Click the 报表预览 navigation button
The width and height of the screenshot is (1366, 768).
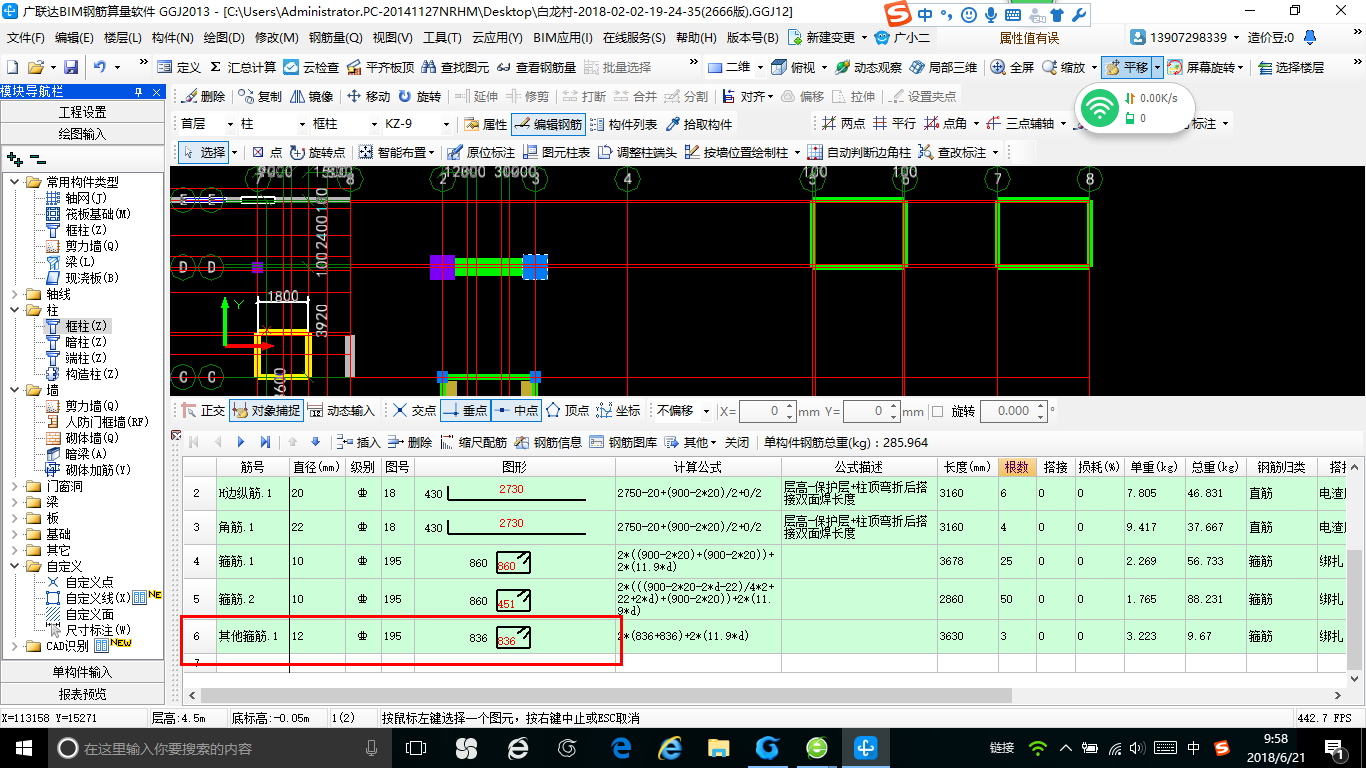click(x=82, y=693)
